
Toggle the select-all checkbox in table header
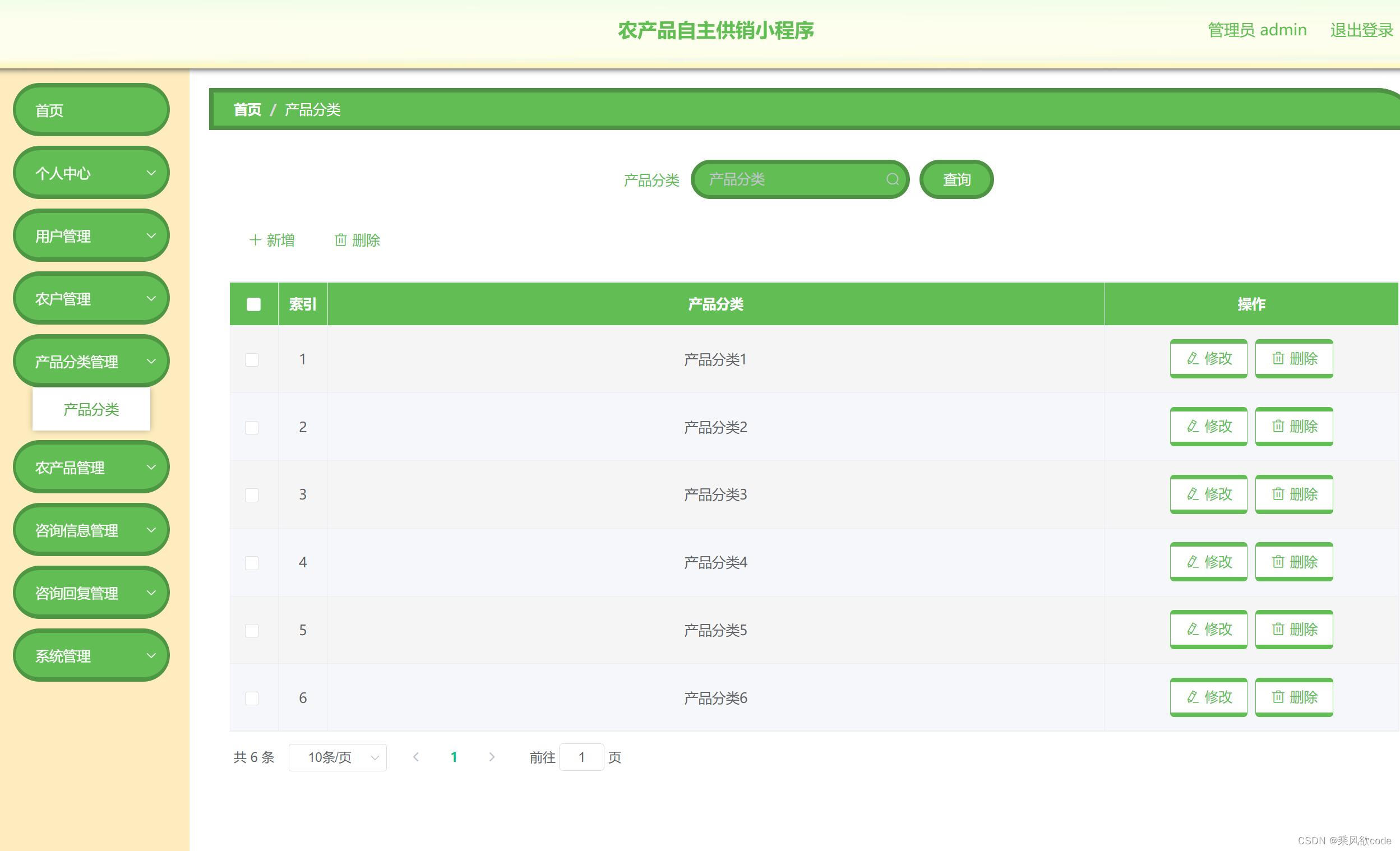tap(253, 304)
